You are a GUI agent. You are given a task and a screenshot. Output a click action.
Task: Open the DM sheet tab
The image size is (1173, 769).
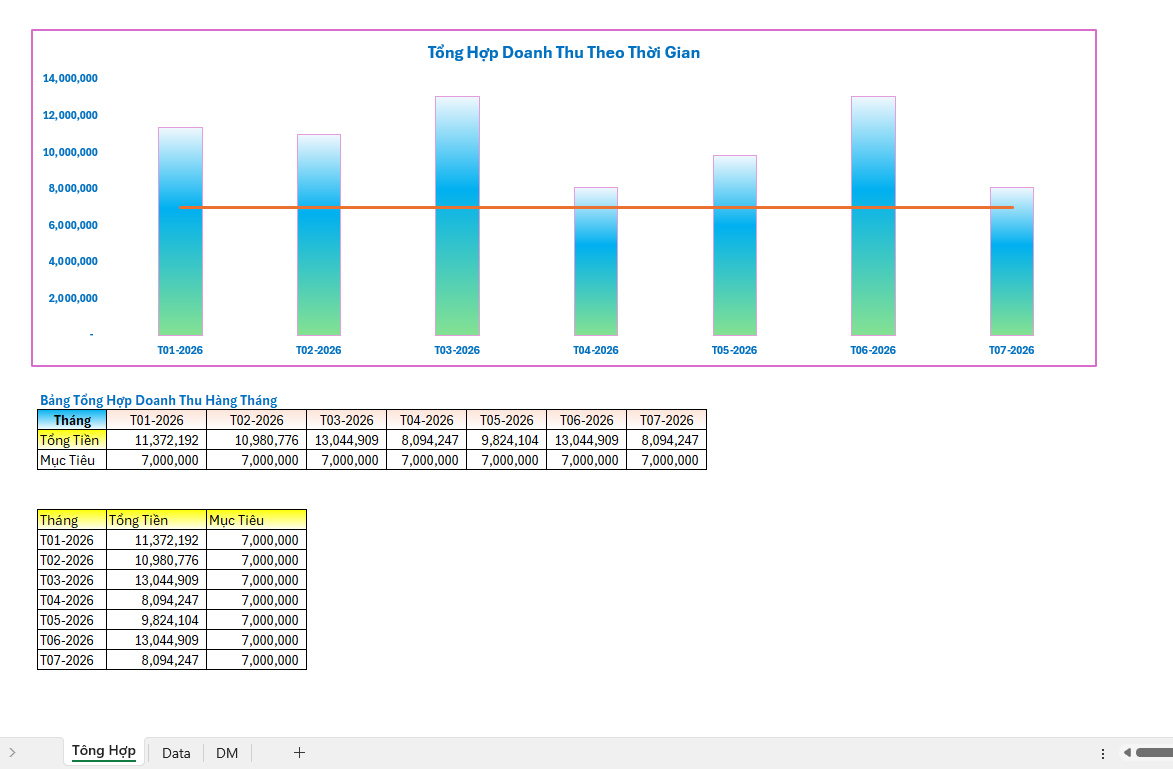(227, 753)
